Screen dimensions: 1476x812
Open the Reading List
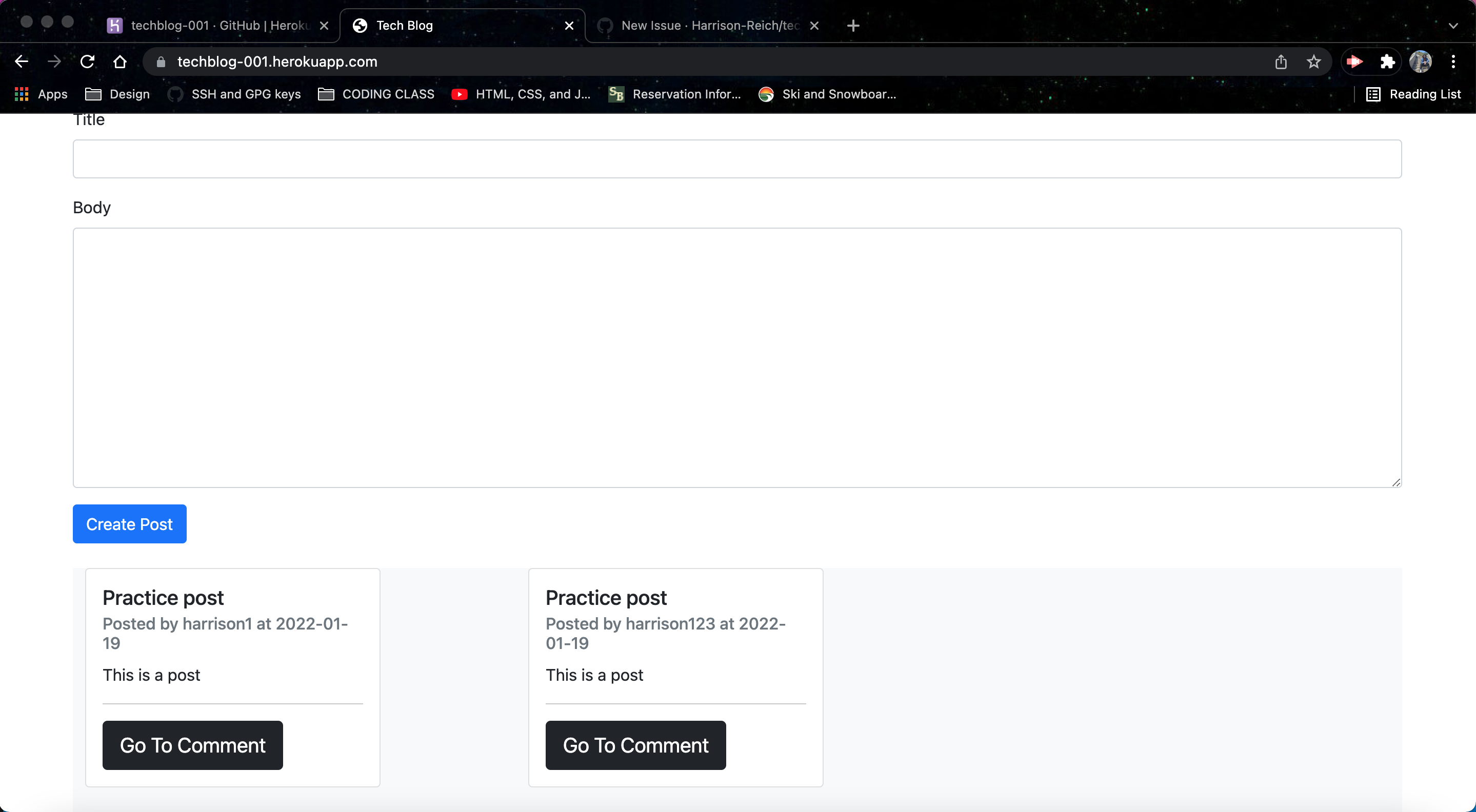pyautogui.click(x=1413, y=94)
